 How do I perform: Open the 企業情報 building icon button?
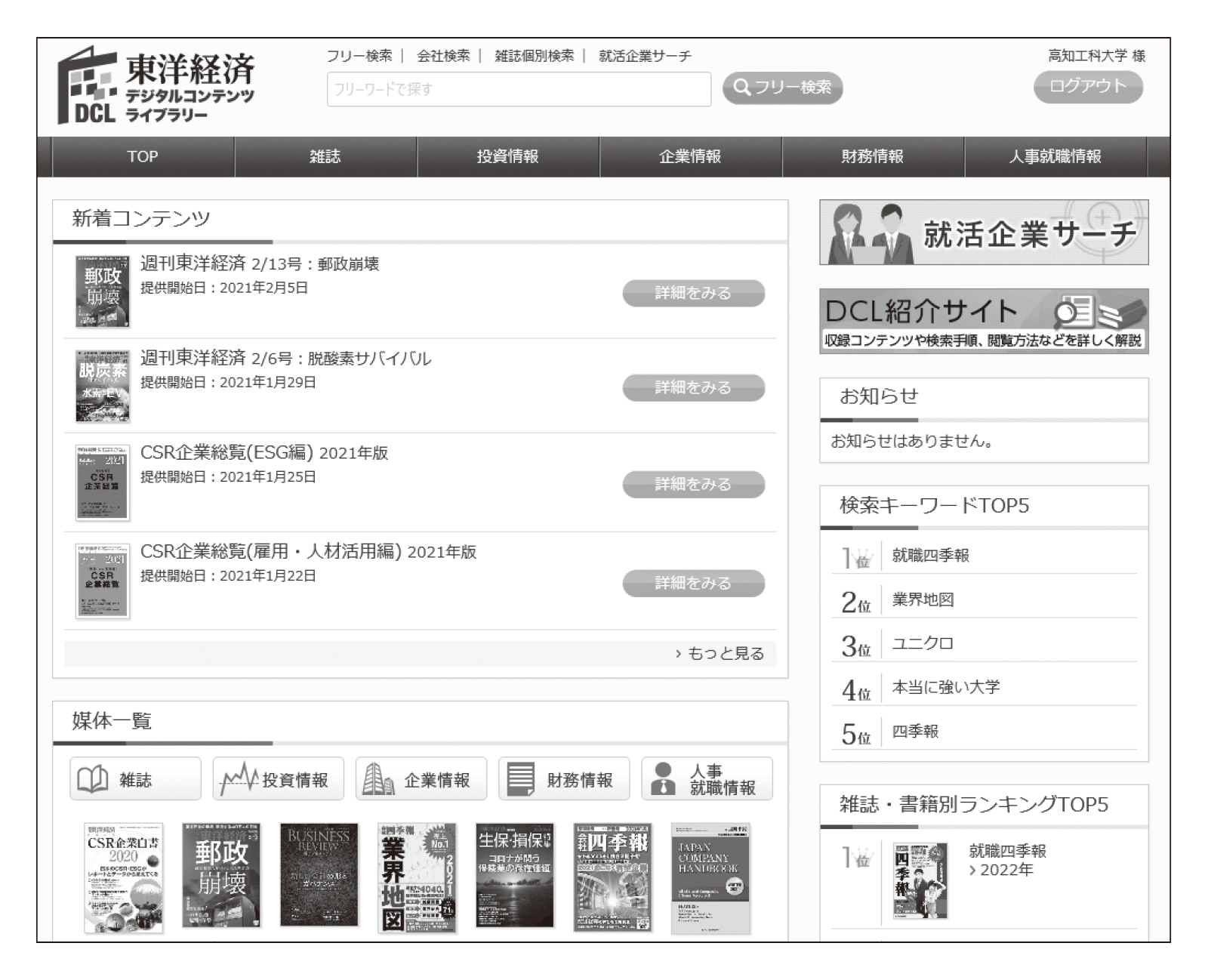pyautogui.click(x=421, y=779)
